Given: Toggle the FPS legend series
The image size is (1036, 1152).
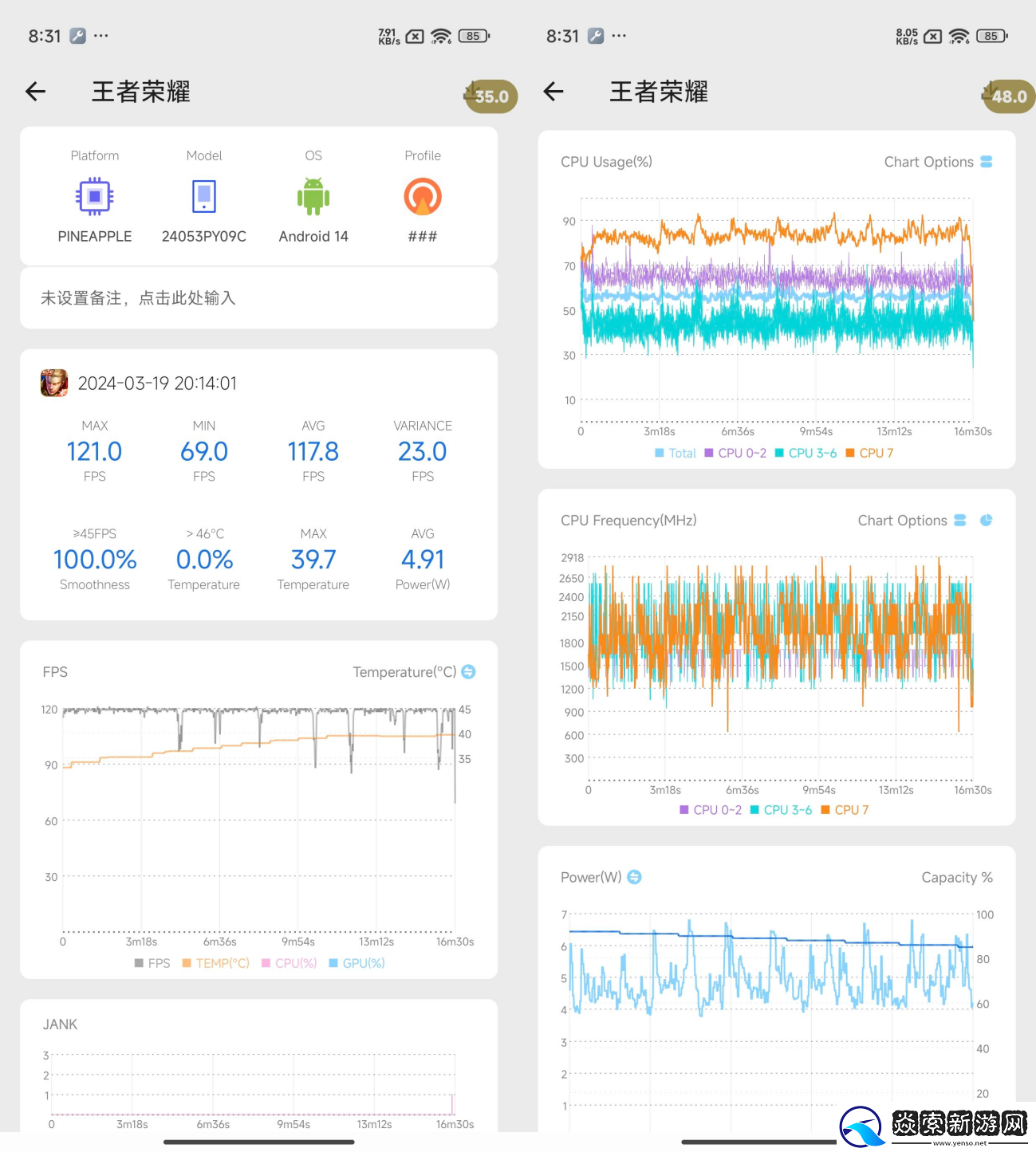Looking at the screenshot, I should pos(152,963).
